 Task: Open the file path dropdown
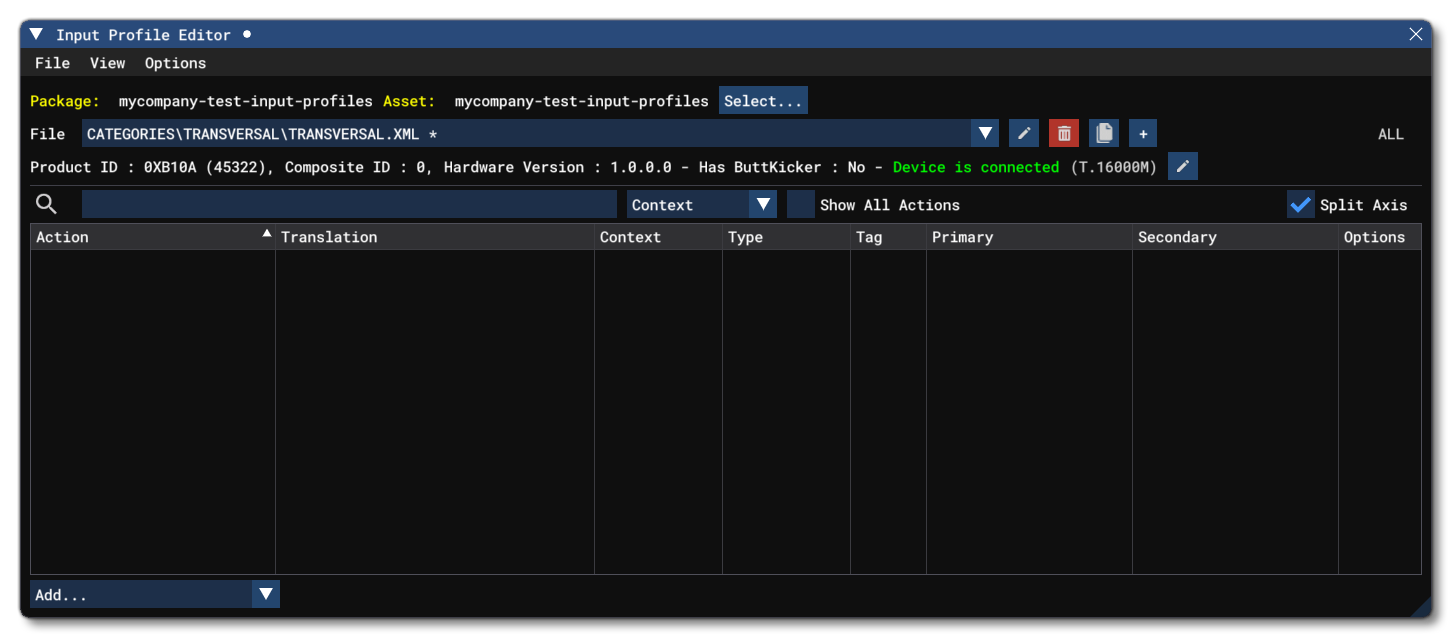984,133
